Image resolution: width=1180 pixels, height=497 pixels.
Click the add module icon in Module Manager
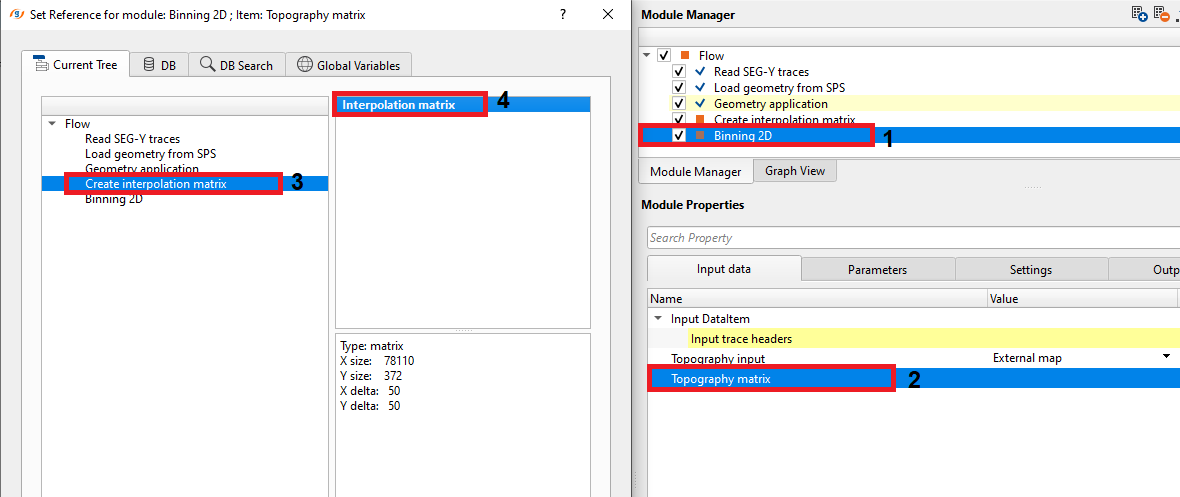tap(1139, 14)
